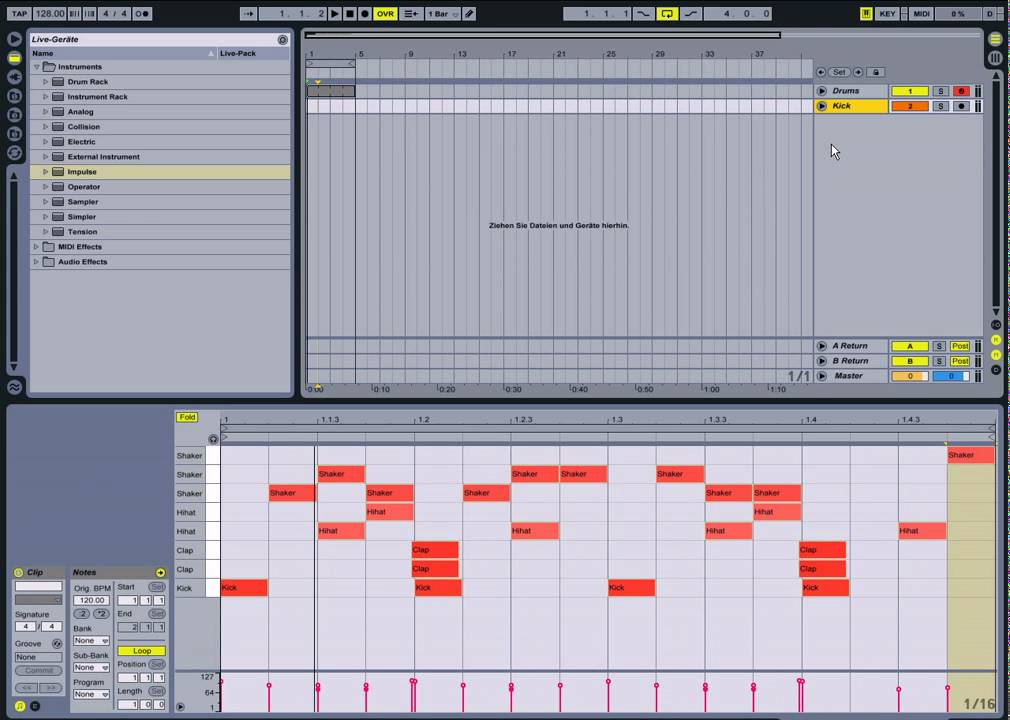The height and width of the screenshot is (720, 1010).
Task: Toggle the computer MIDI keyboard icon
Action: [x=866, y=14]
